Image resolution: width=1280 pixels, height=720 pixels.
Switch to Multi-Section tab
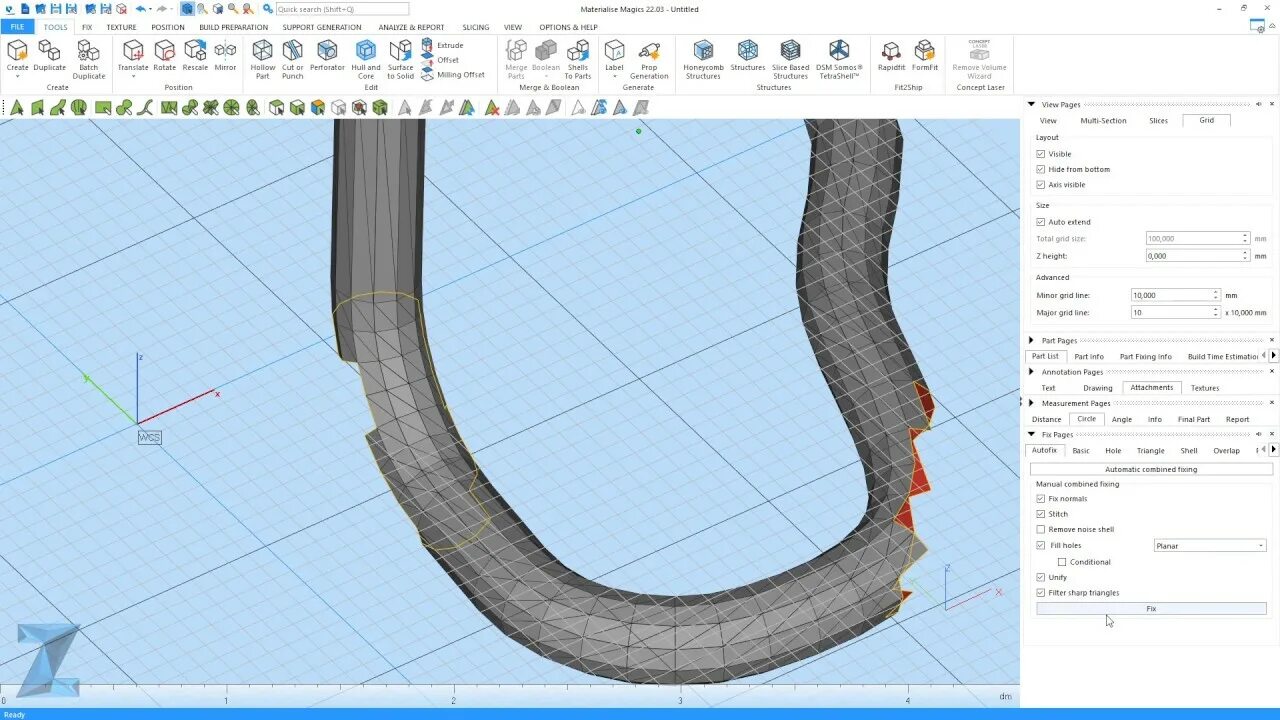(x=1103, y=120)
